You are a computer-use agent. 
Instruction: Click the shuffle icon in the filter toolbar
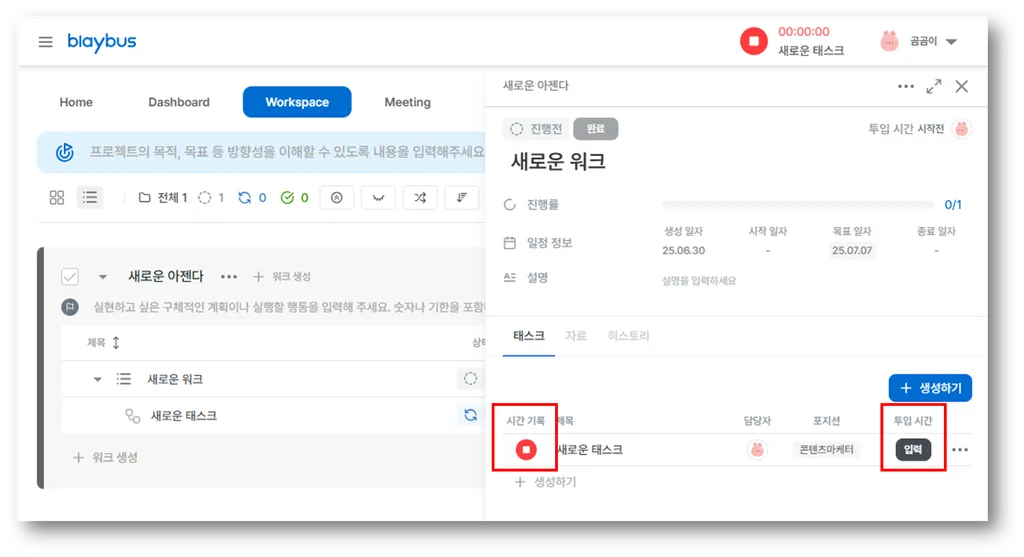click(x=419, y=197)
